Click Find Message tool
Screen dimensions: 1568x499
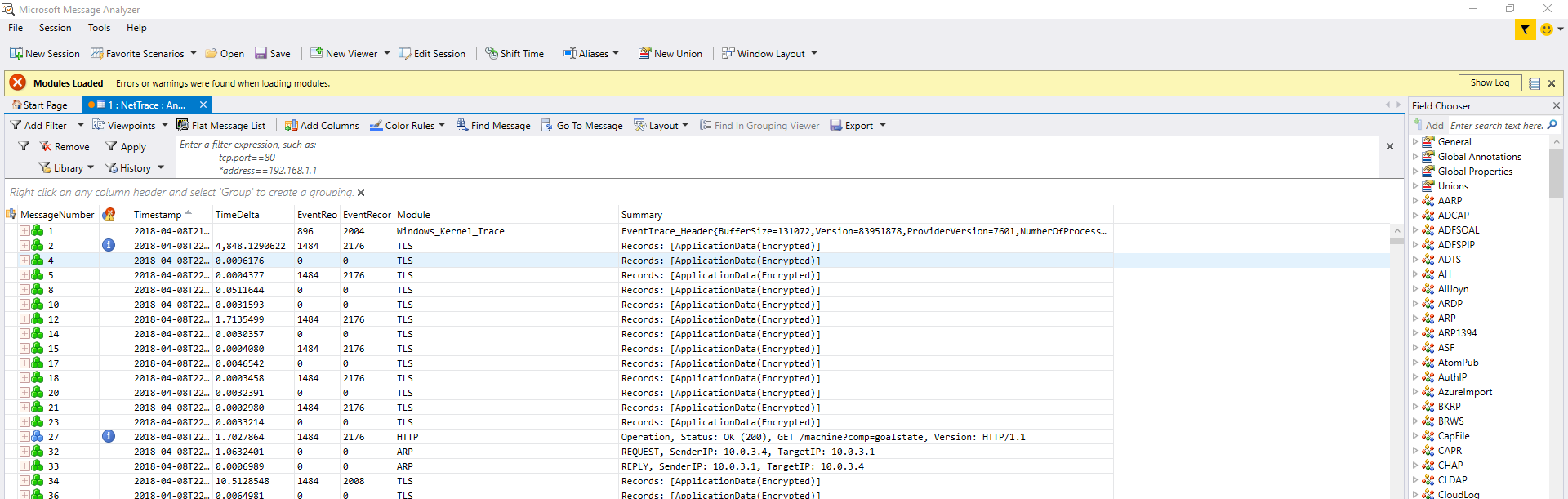493,125
